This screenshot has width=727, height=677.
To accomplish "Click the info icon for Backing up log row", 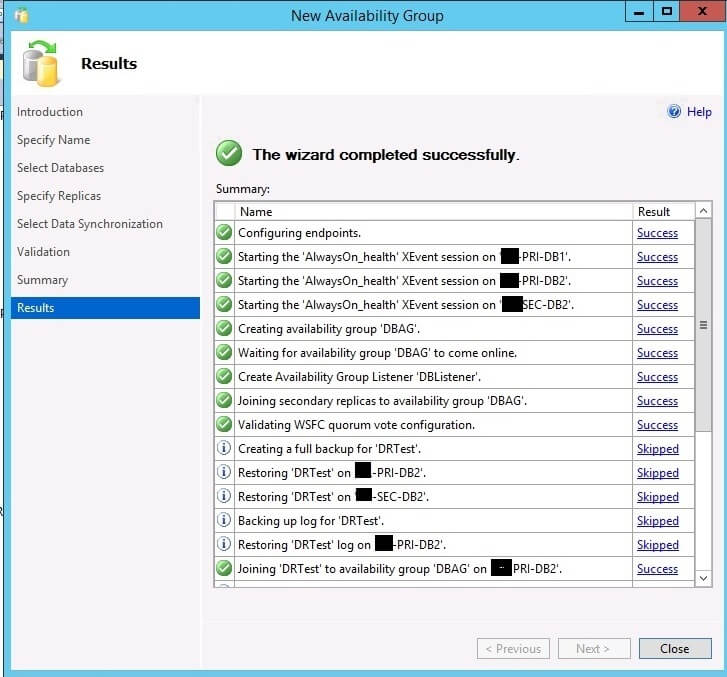I will [x=224, y=520].
